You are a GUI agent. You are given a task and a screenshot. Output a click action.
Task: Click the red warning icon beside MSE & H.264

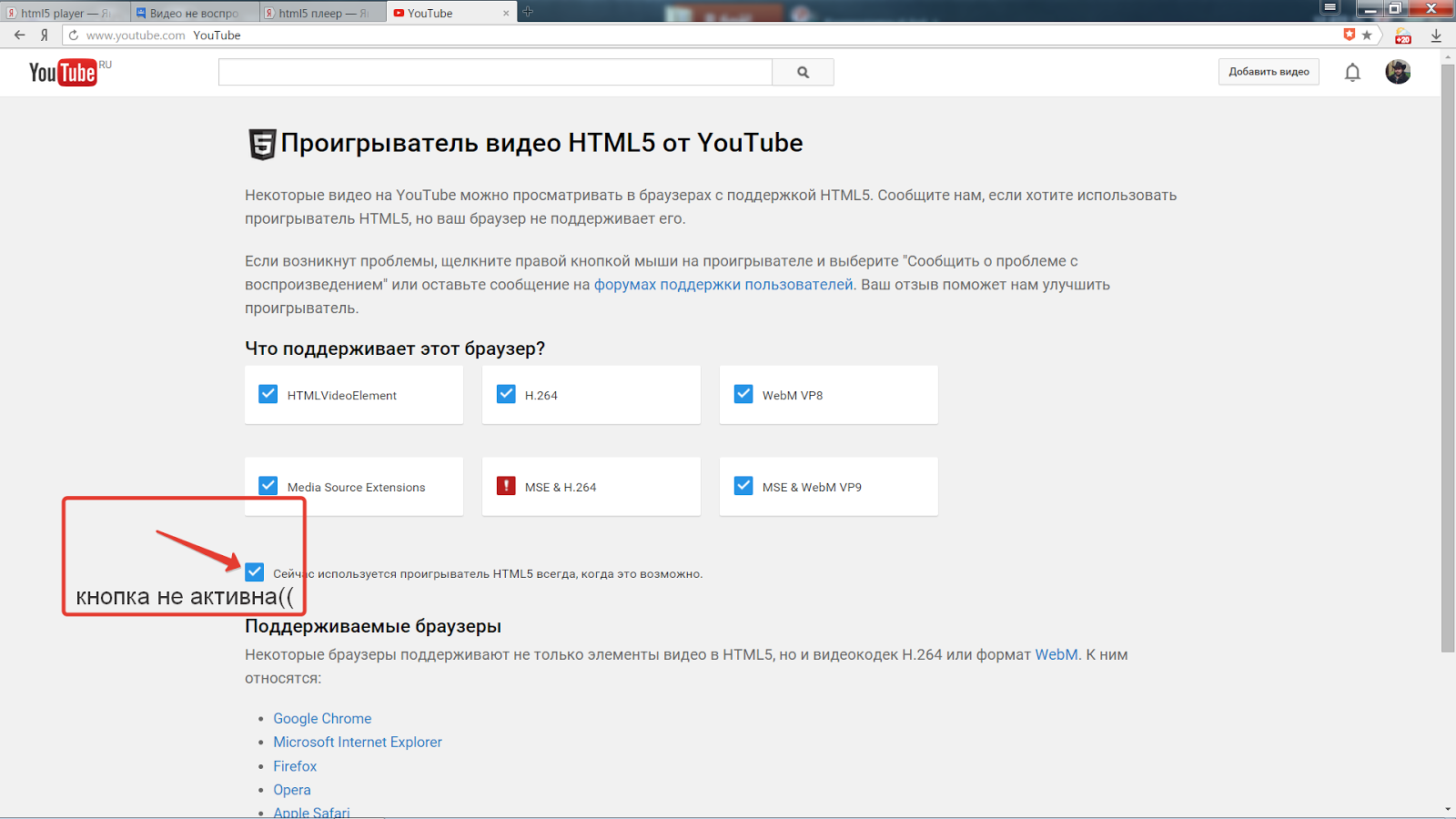[x=506, y=486]
